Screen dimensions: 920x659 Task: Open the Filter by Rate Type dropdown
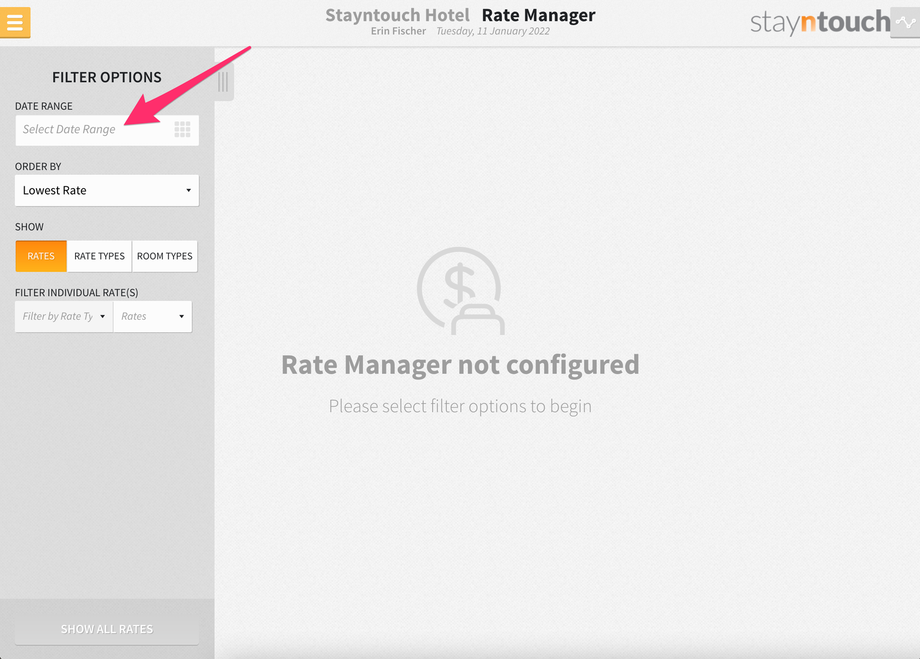tap(64, 317)
